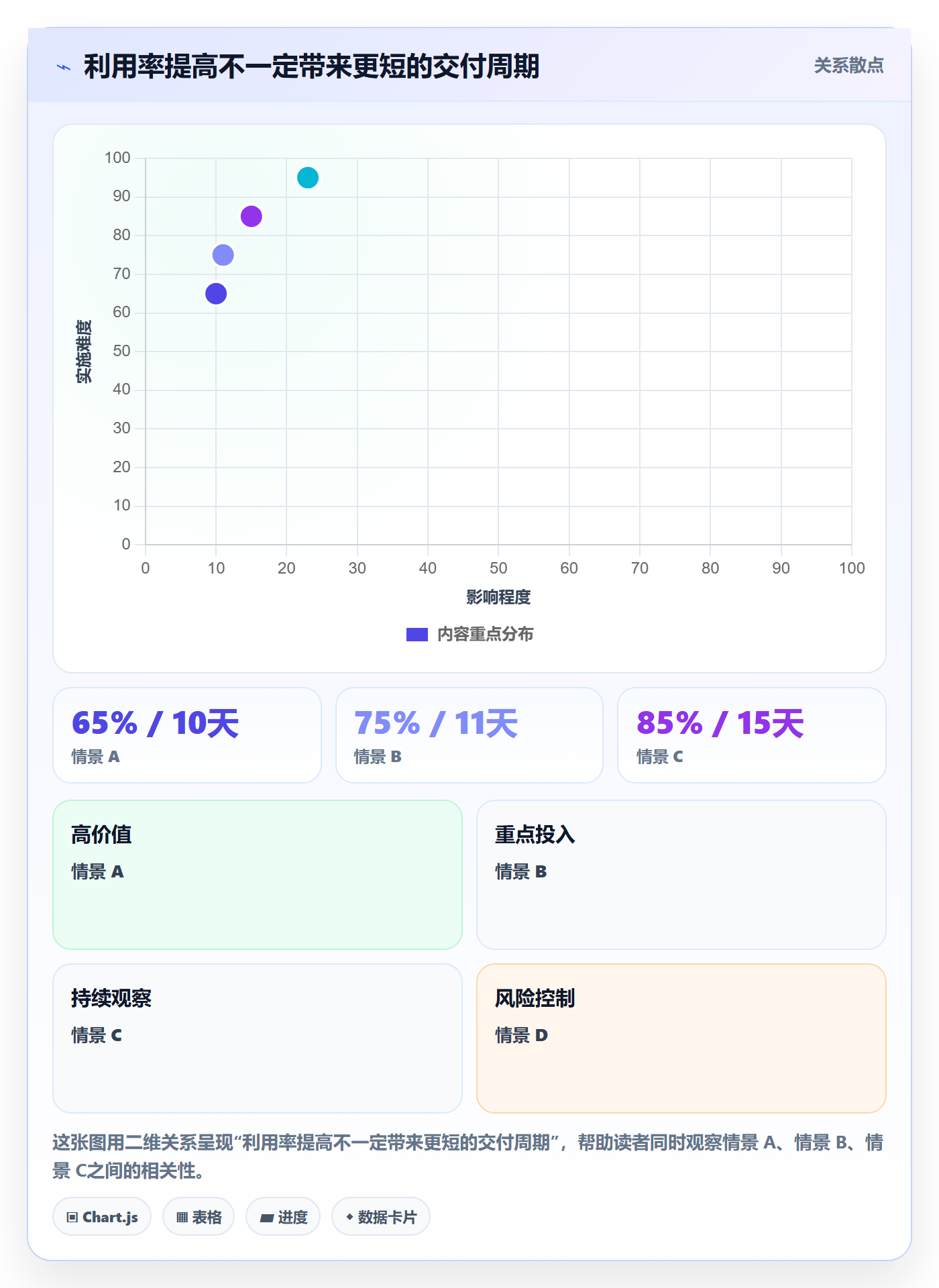This screenshot has width=939, height=1288.
Task: Click the 表格 tag chip
Action: coord(199,1217)
